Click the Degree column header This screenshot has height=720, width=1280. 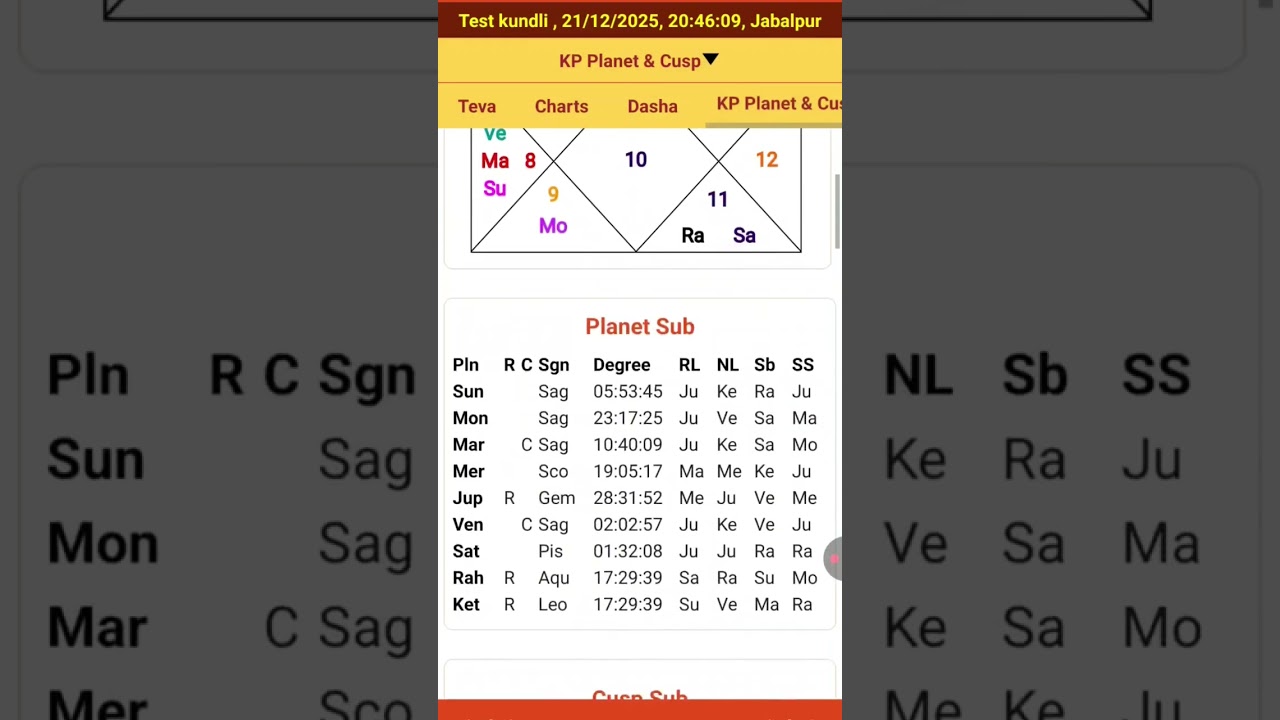point(622,365)
